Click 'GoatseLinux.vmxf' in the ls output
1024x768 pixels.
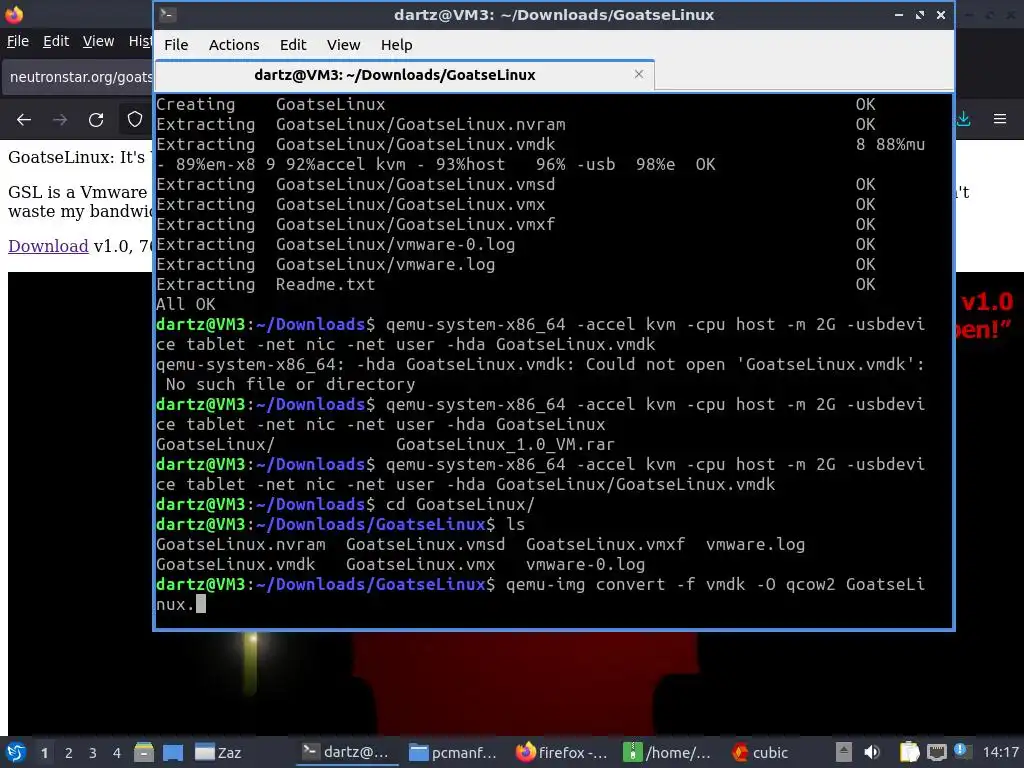pos(605,545)
